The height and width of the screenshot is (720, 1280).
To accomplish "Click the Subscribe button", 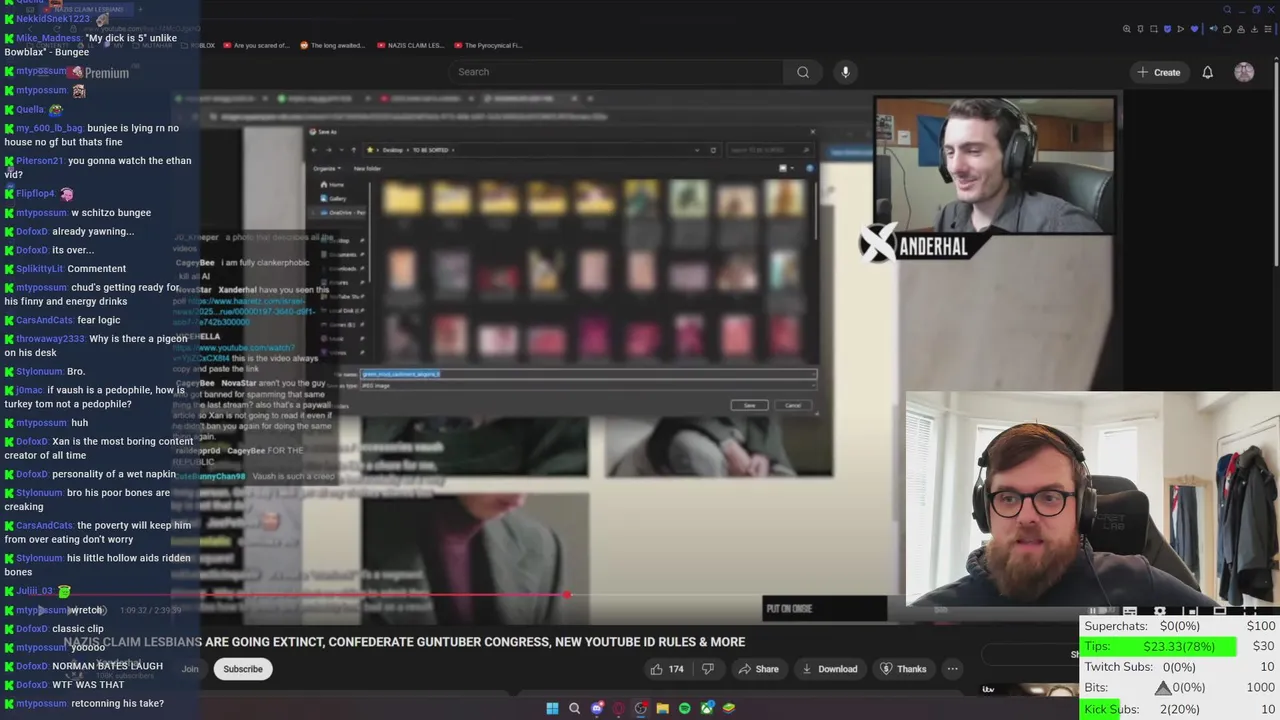I will [243, 669].
